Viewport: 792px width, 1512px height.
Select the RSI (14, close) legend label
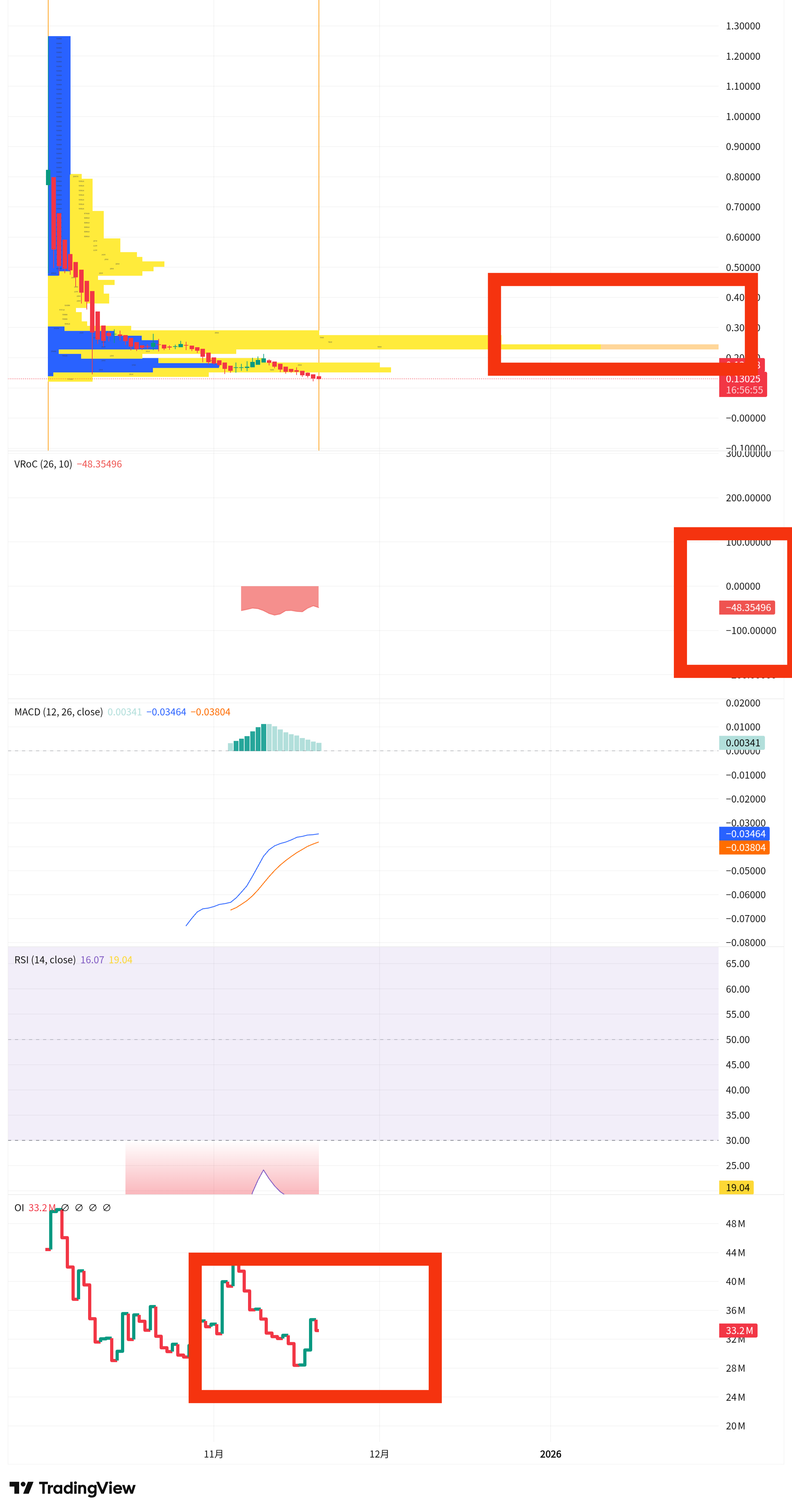coord(45,960)
